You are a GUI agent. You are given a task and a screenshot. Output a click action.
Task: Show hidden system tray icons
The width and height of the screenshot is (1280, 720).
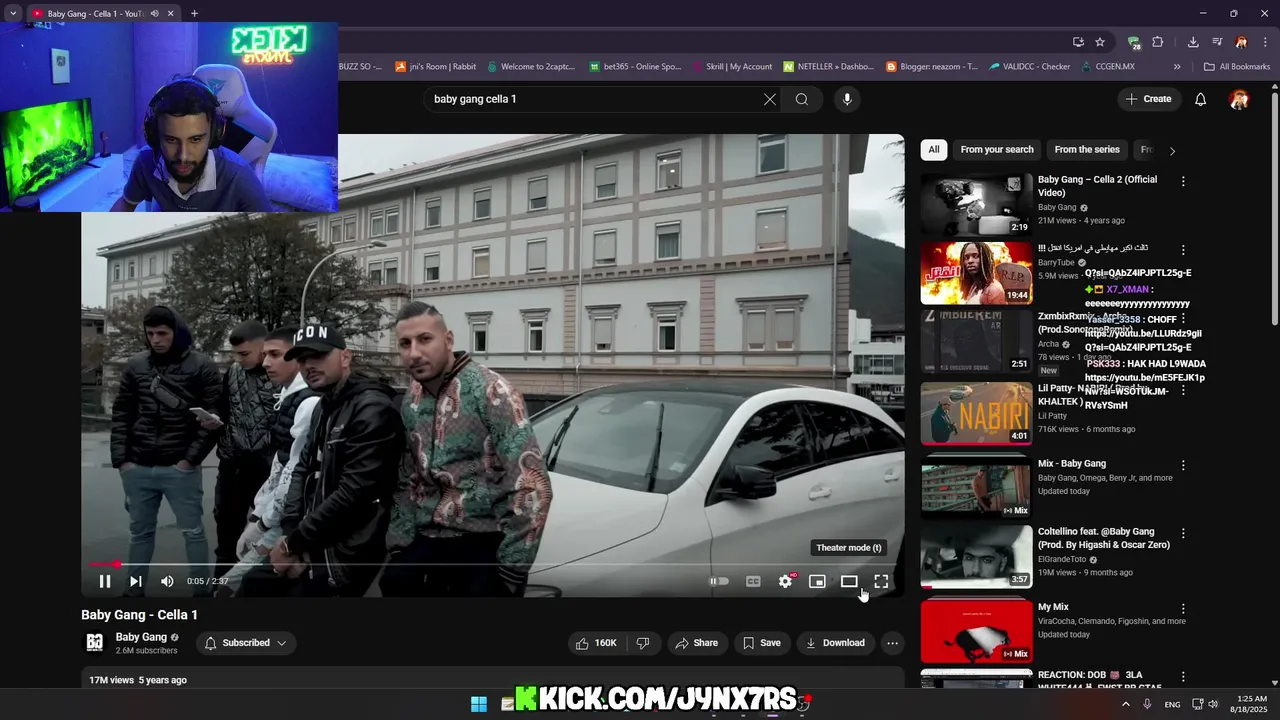point(1126,704)
